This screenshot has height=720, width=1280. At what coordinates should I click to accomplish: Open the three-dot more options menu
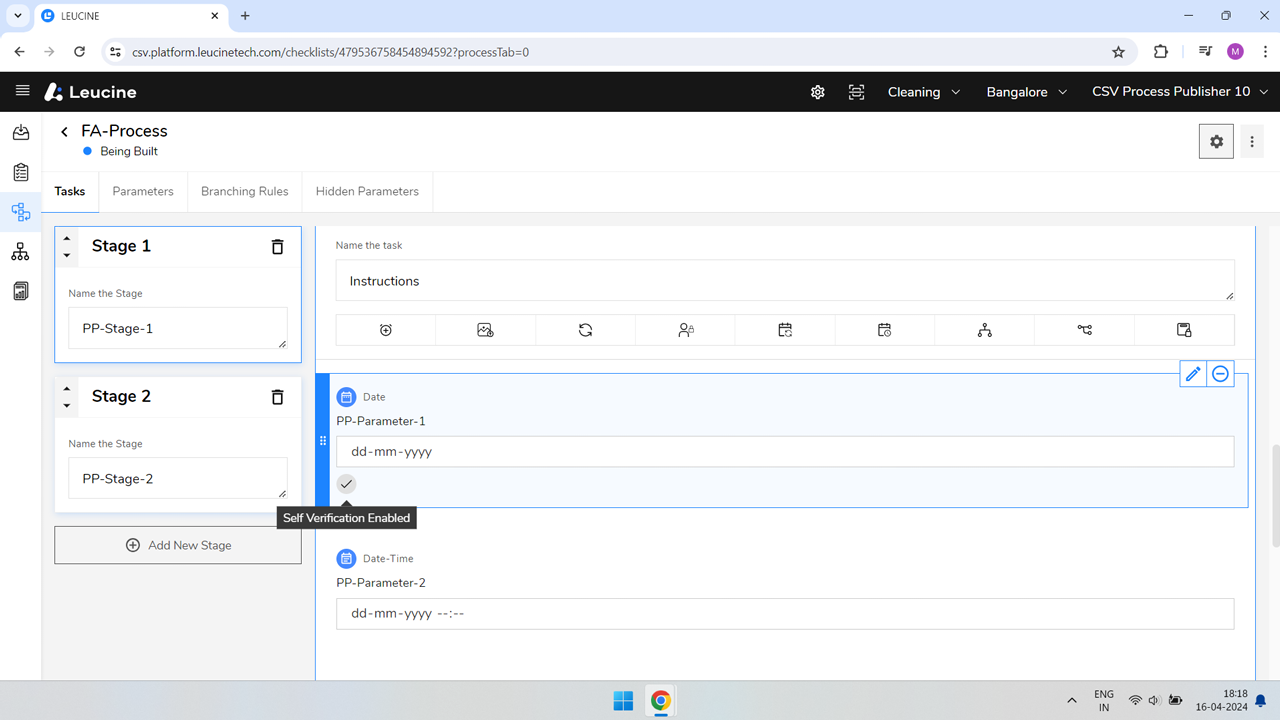(x=1252, y=142)
